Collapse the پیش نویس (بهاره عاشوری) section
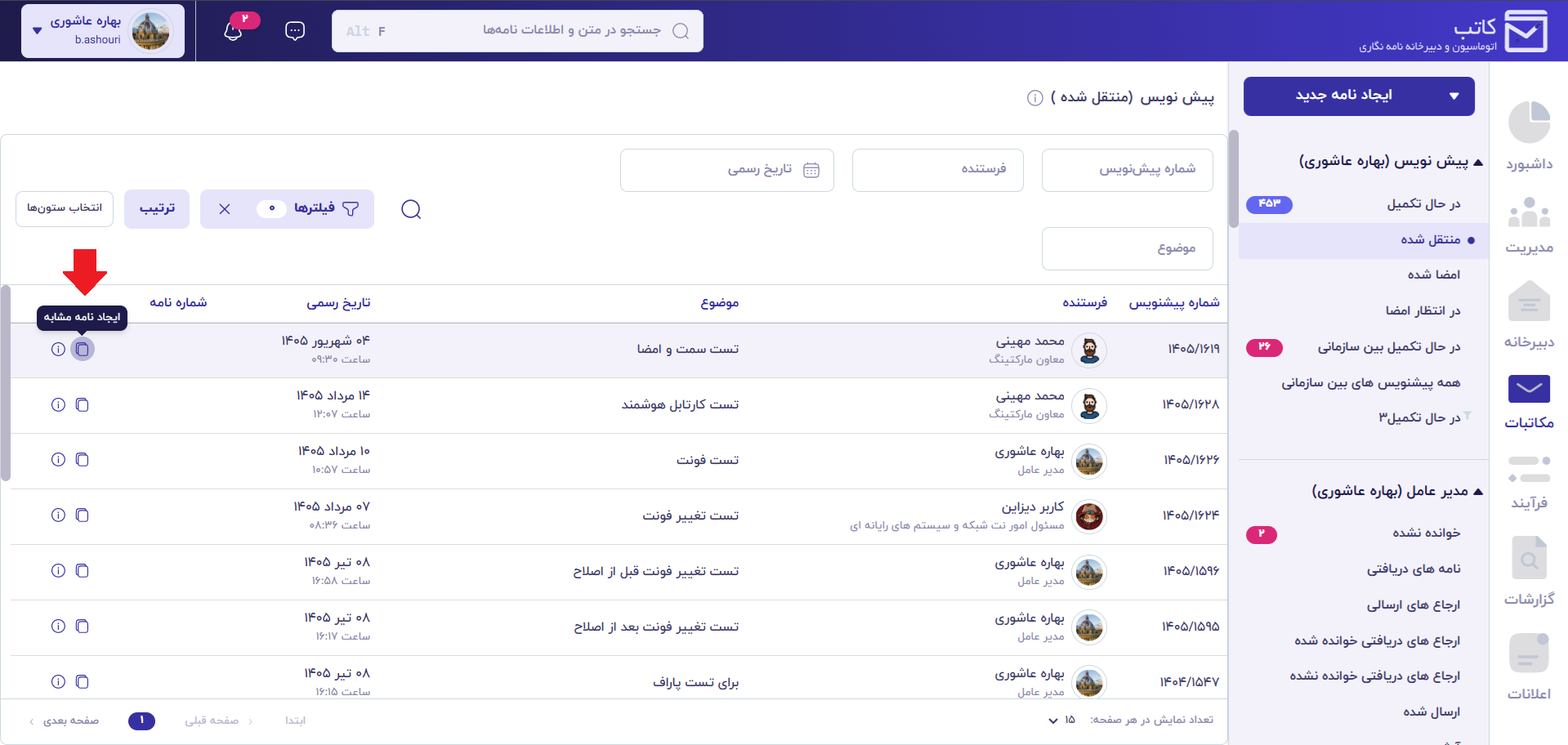This screenshot has width=1568, height=745. pos(1478,162)
